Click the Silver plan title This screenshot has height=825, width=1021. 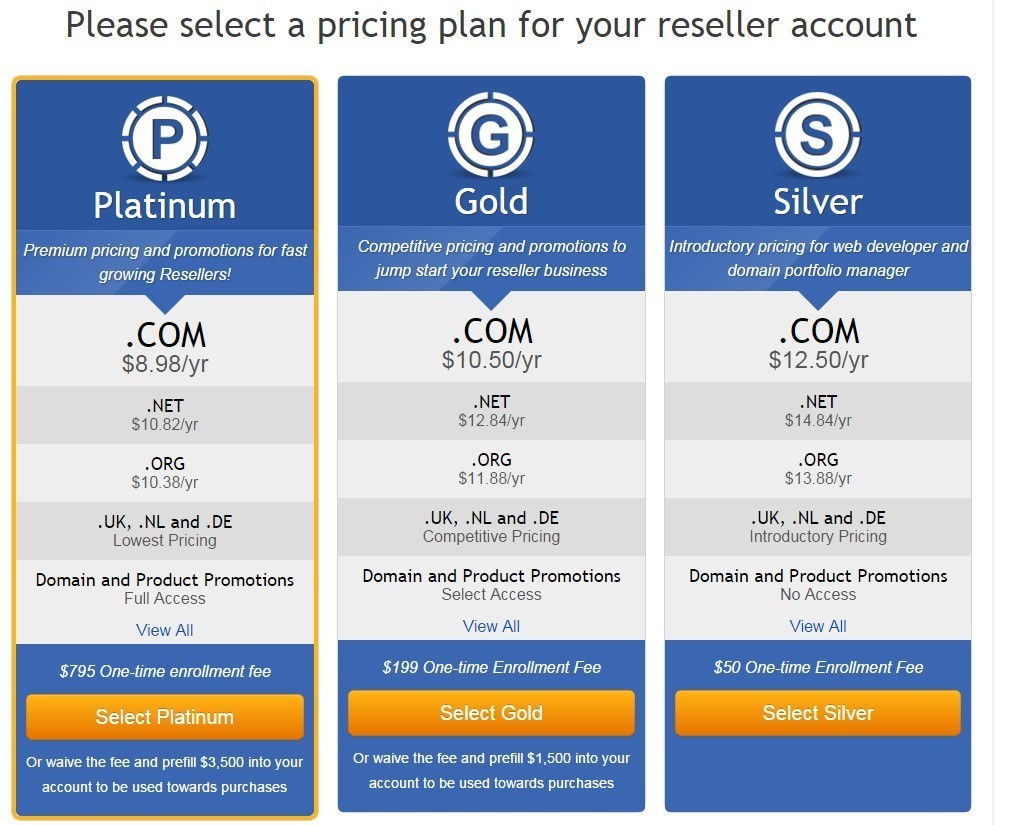tap(817, 202)
